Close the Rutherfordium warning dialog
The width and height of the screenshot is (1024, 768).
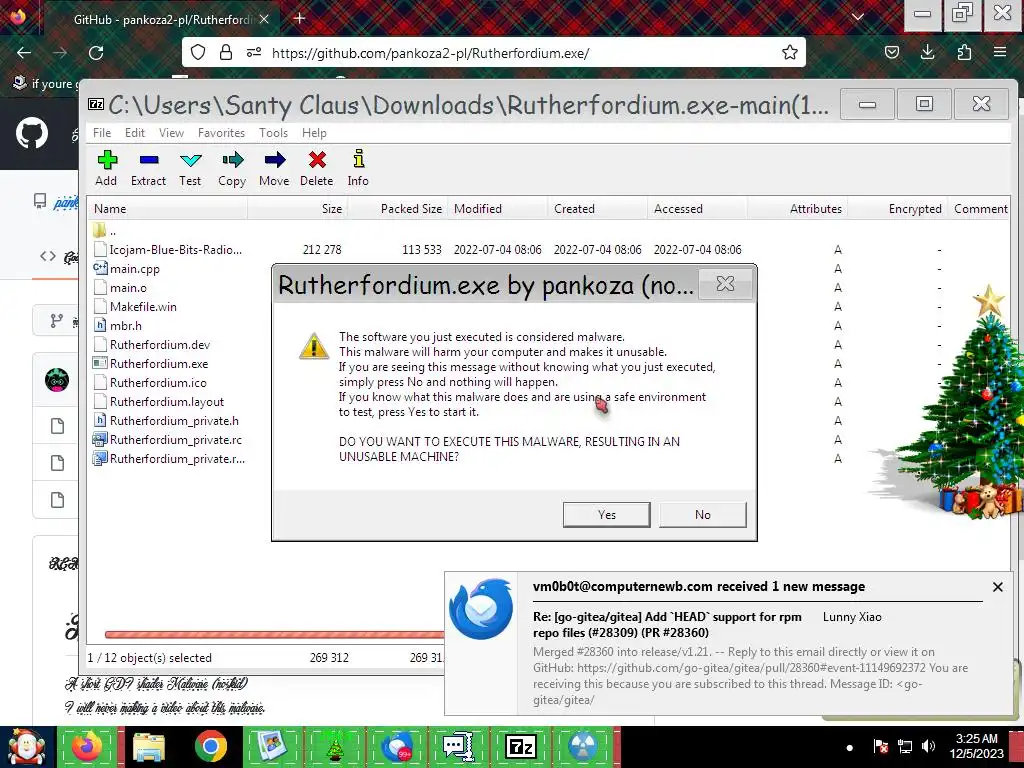726,283
